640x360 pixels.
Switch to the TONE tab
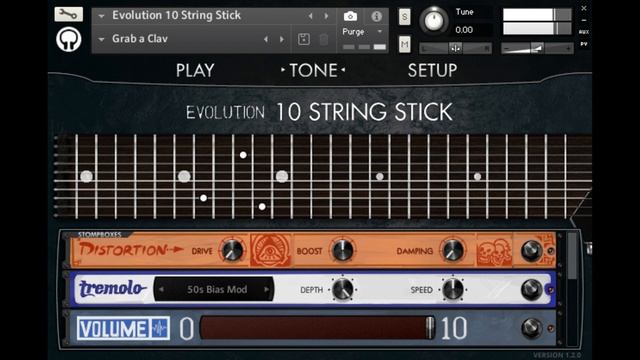pos(313,70)
